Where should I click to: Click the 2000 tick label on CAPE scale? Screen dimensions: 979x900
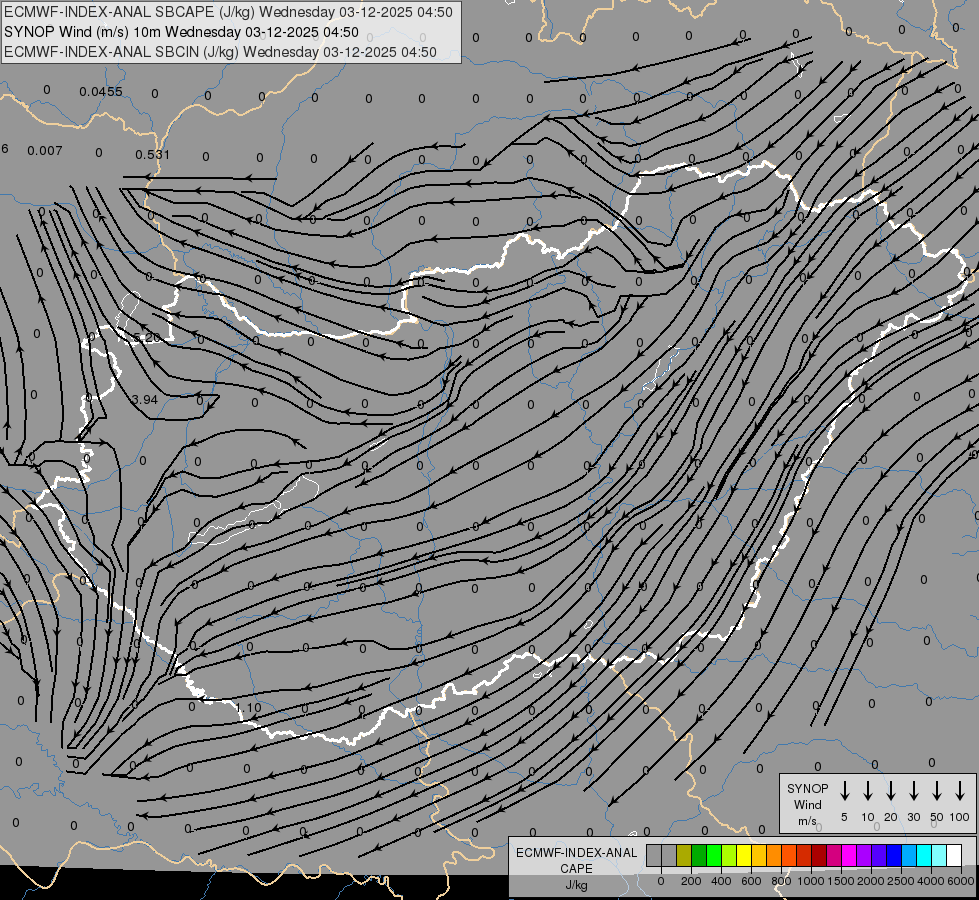point(871,881)
